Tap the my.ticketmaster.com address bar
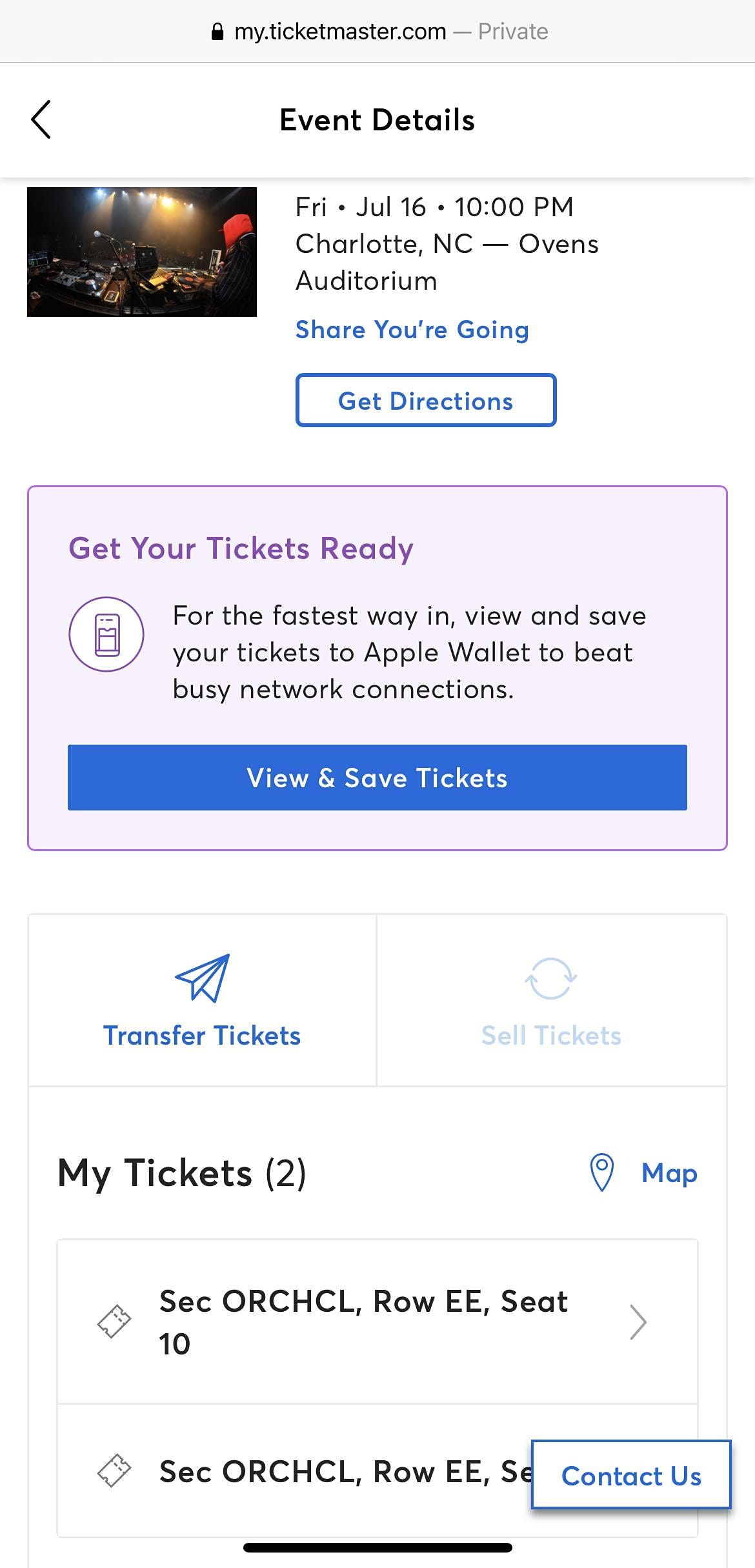Viewport: 755px width, 1568px height. tap(377, 32)
